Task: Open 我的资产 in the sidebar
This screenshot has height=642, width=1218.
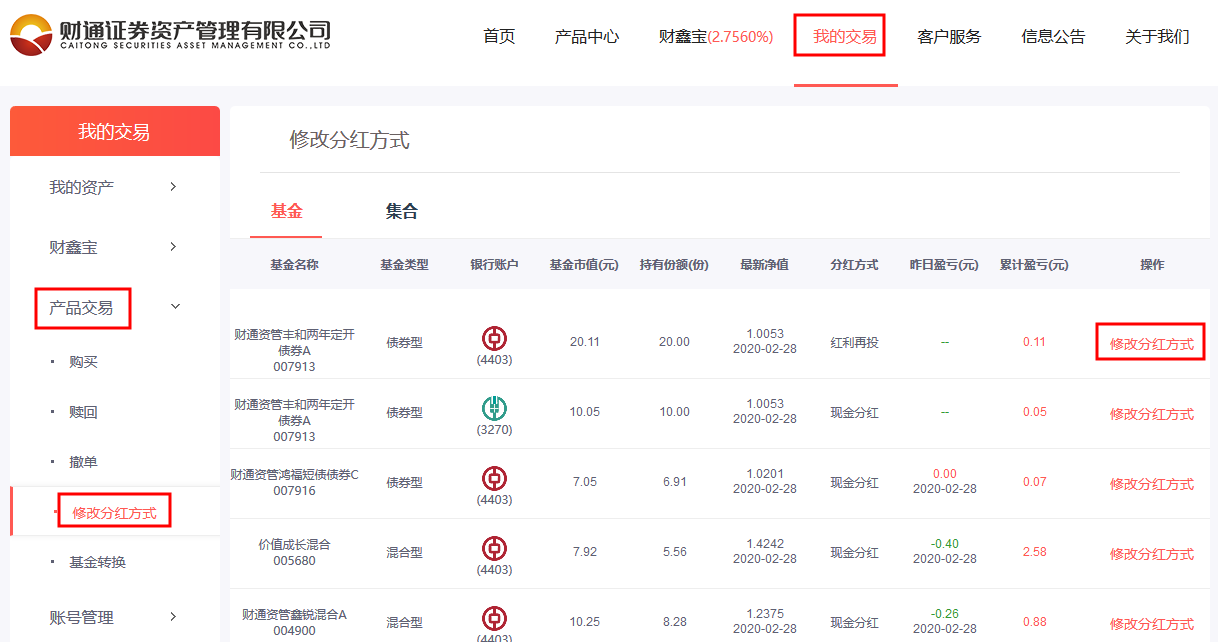Action: (82, 187)
